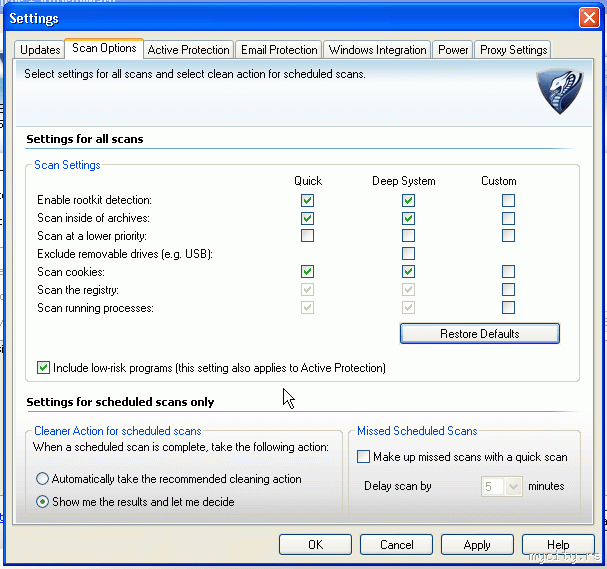This screenshot has width=607, height=569.
Task: Toggle Include low-risk programs checkbox
Action: [x=43, y=368]
